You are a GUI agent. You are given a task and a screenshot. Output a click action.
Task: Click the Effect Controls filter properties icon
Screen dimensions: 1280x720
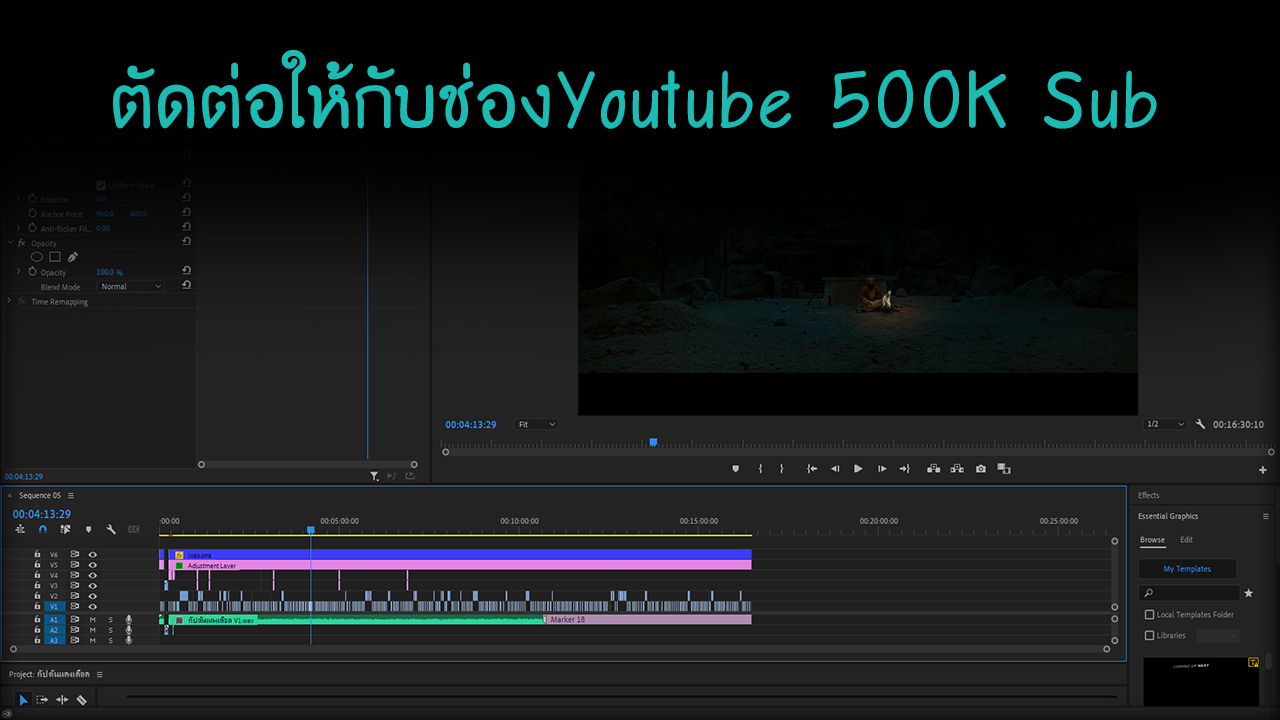[374, 477]
